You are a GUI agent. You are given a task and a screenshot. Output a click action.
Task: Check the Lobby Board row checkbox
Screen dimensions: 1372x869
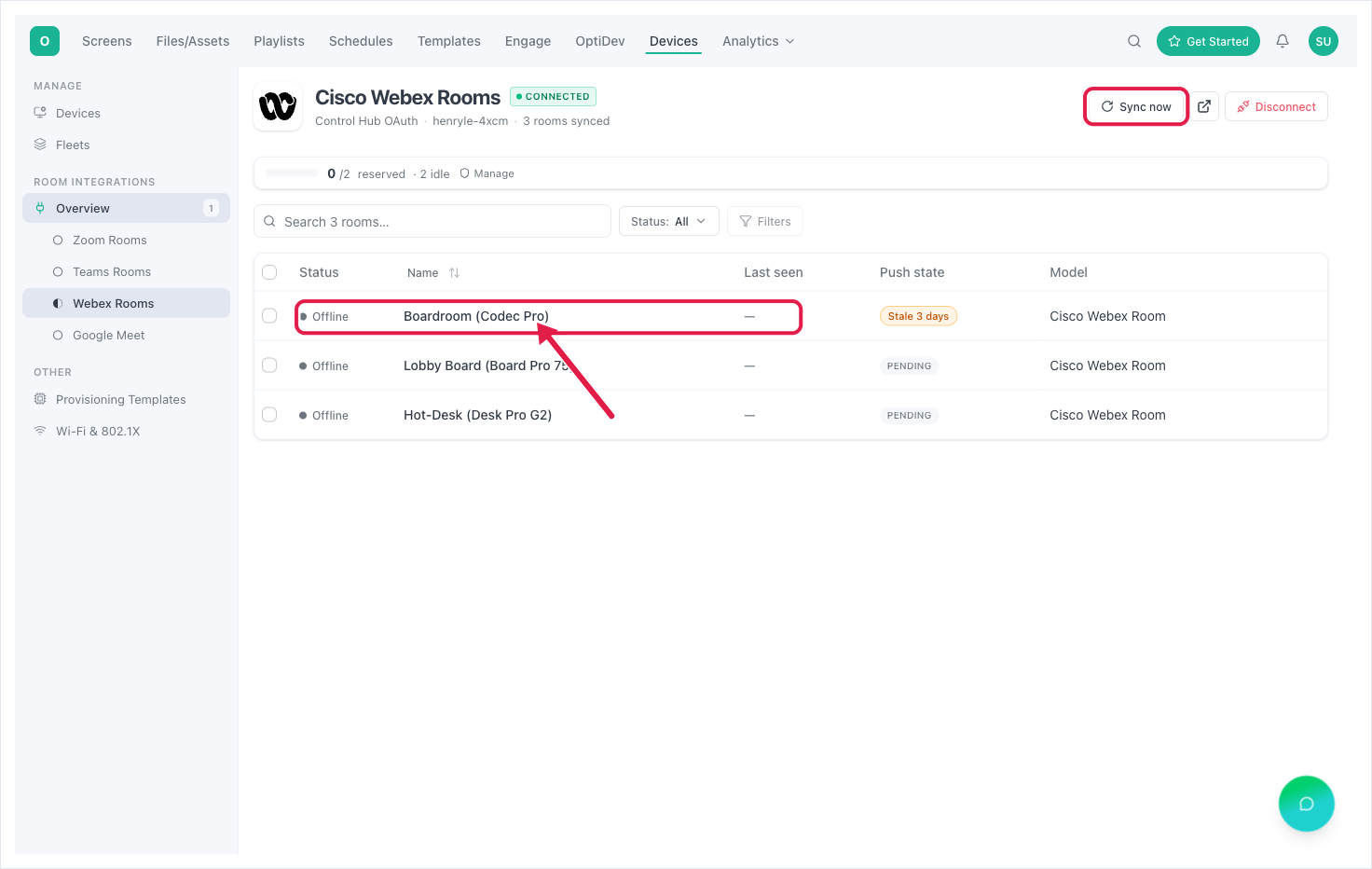pyautogui.click(x=269, y=366)
